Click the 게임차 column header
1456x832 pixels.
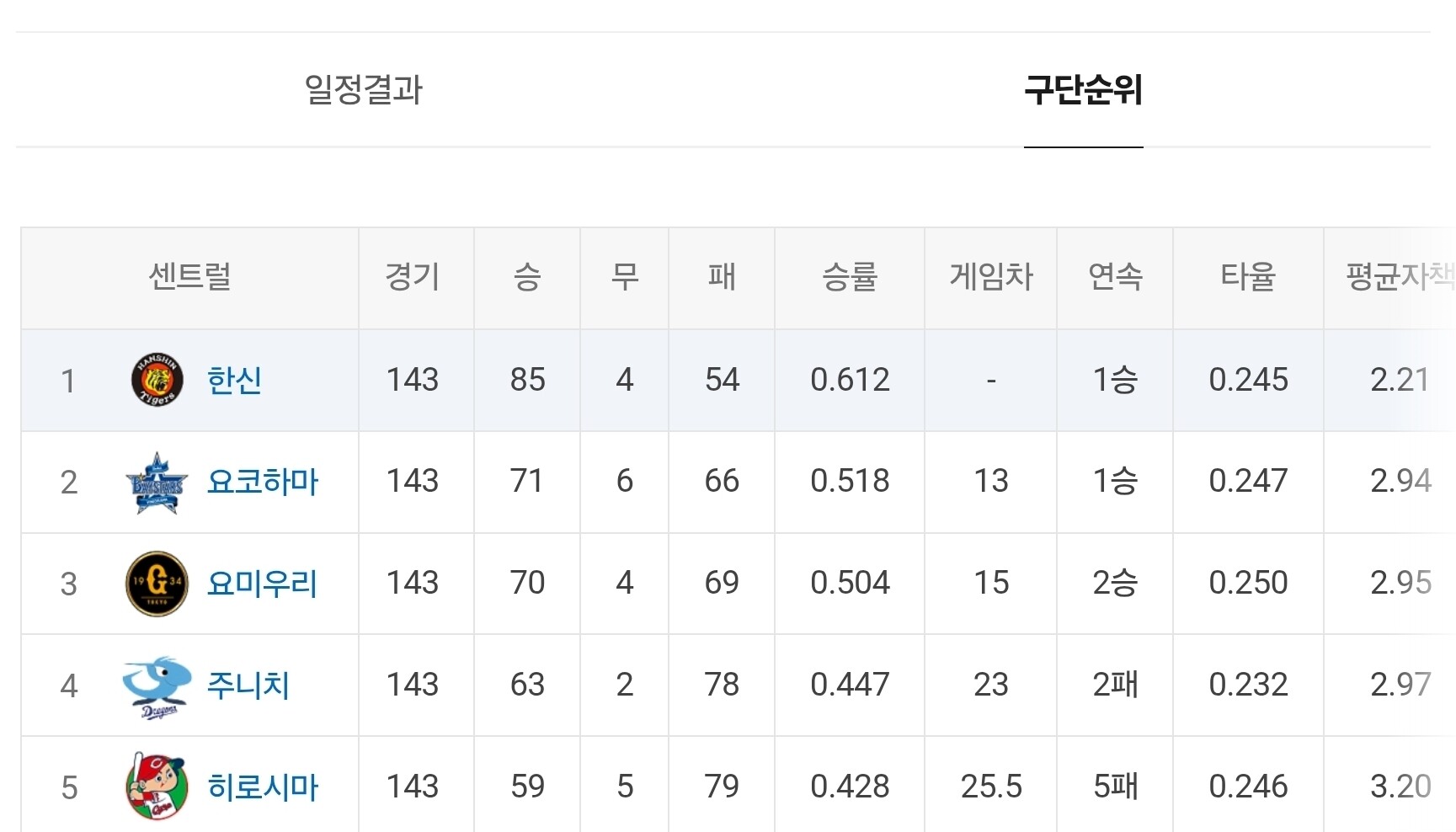pos(991,277)
